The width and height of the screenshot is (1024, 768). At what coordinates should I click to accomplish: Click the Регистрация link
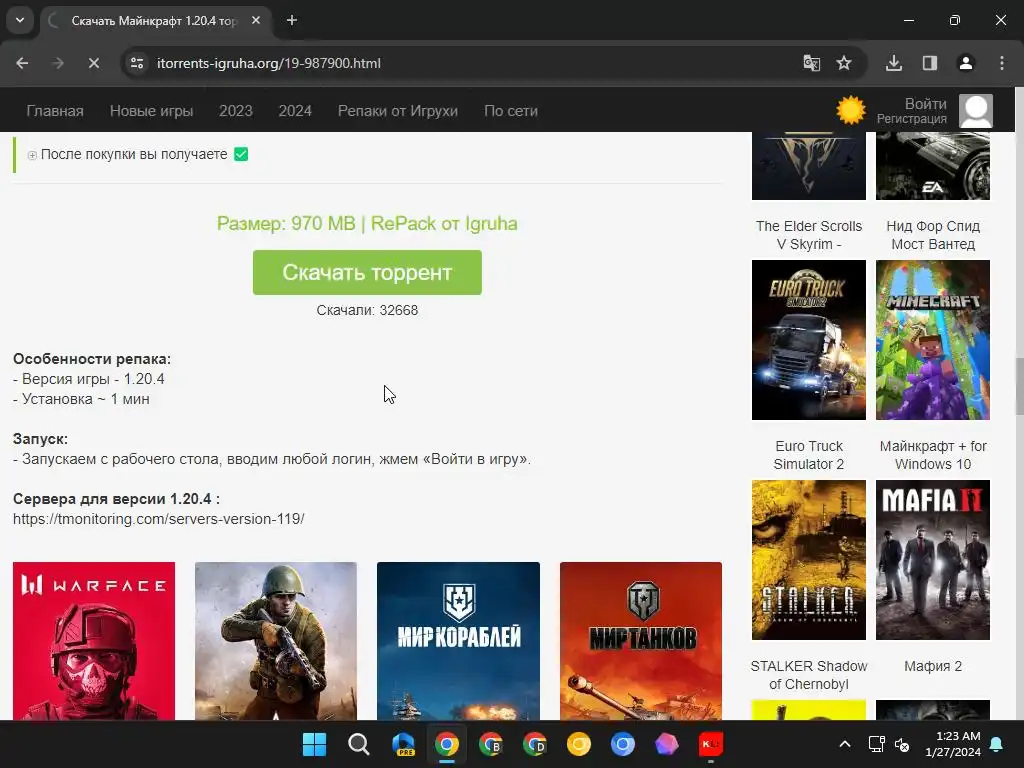(912, 119)
